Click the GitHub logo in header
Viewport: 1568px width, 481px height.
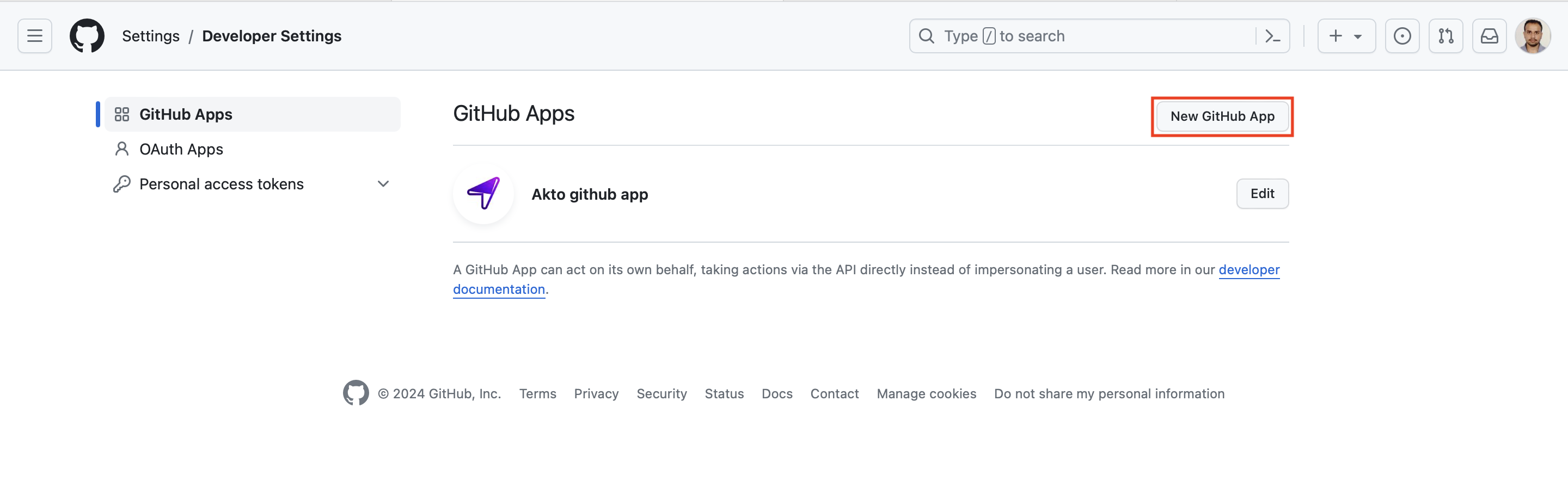coord(87,36)
